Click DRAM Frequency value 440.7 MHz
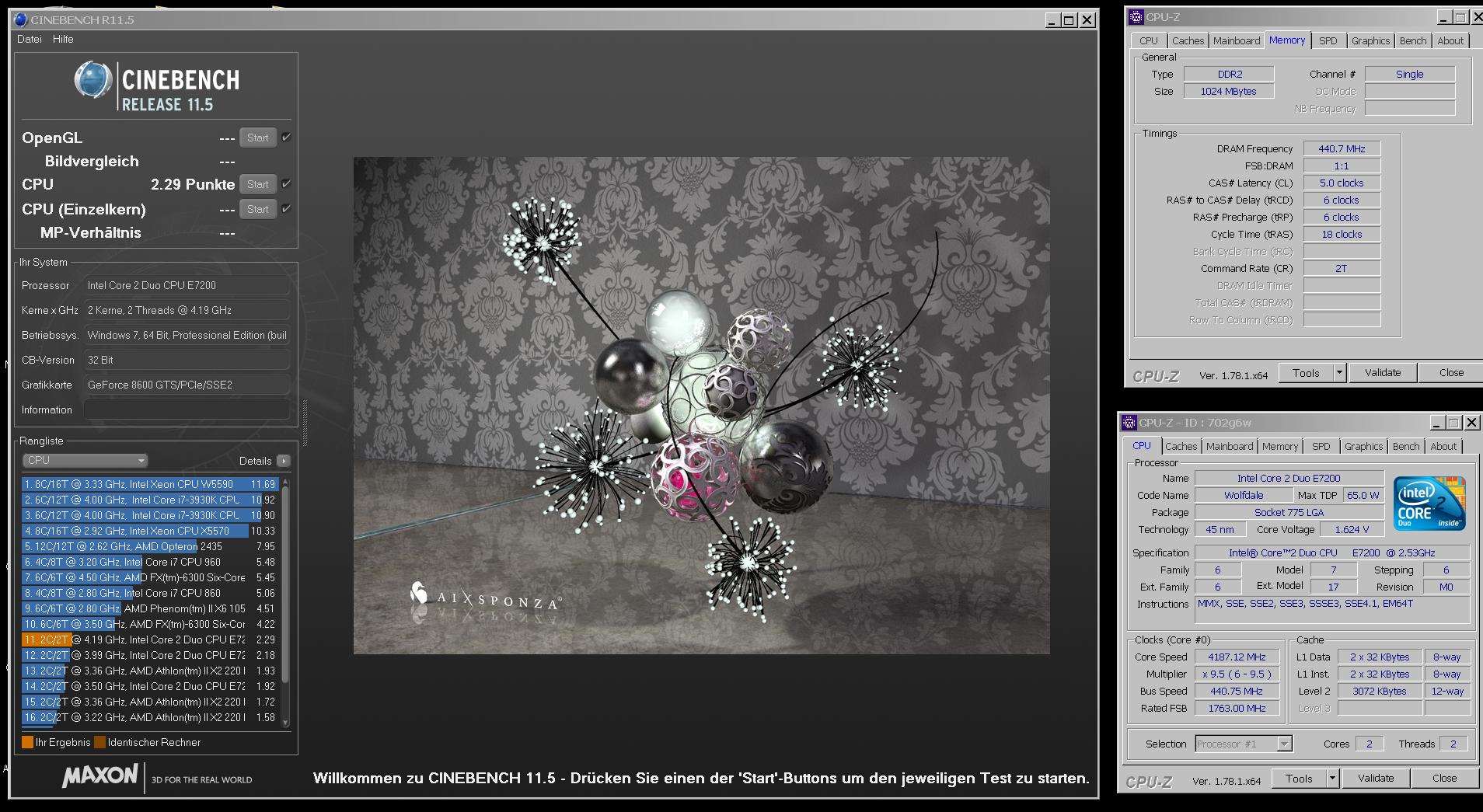 click(x=1342, y=148)
